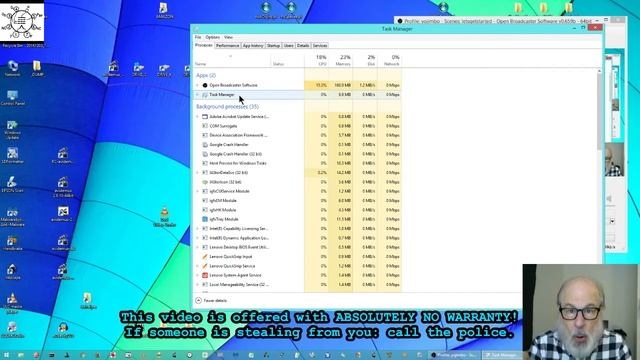The width and height of the screenshot is (640, 360).
Task: Sort processes by CPU column
Action: click(x=317, y=60)
